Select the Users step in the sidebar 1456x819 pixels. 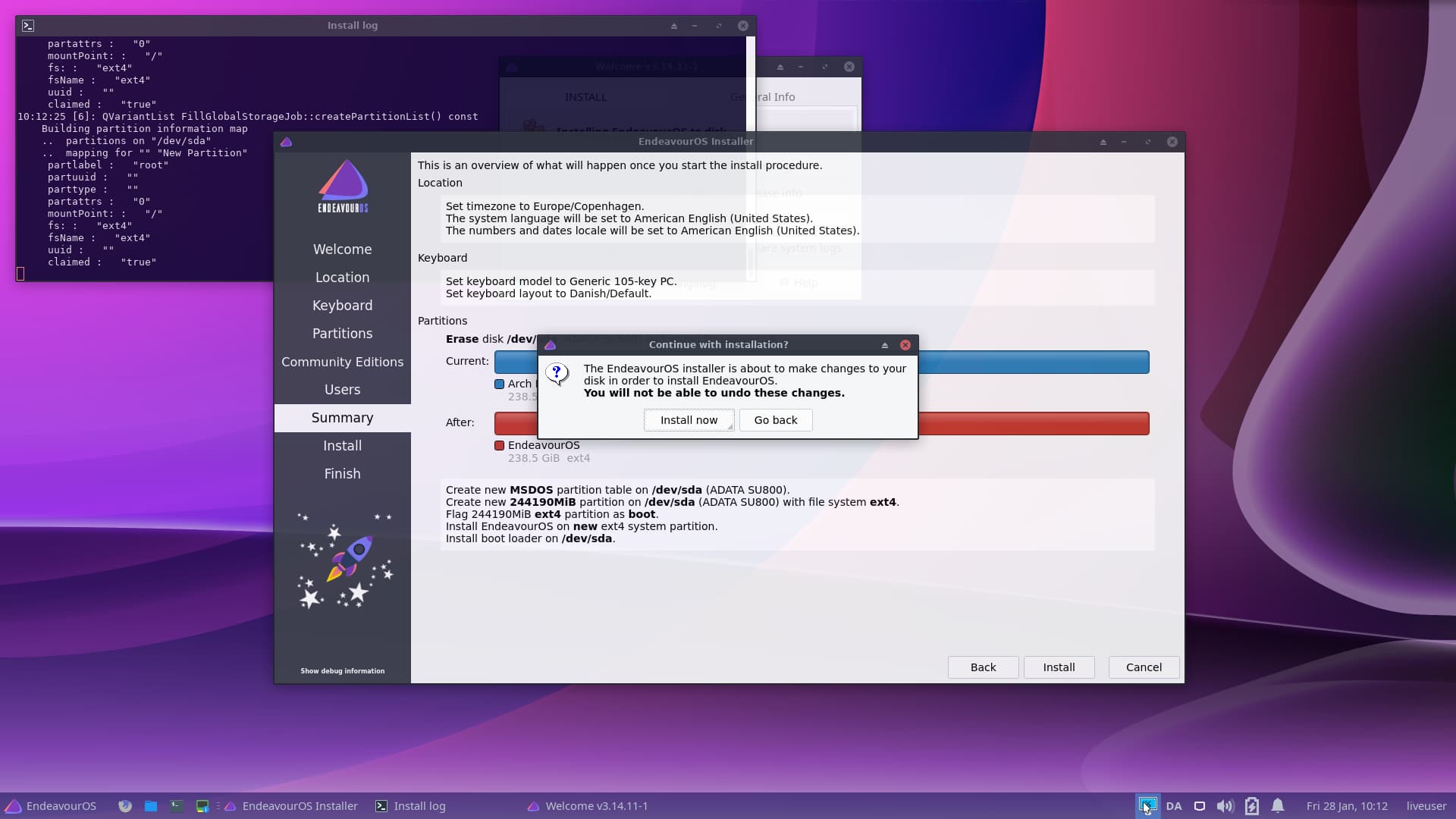click(x=342, y=390)
